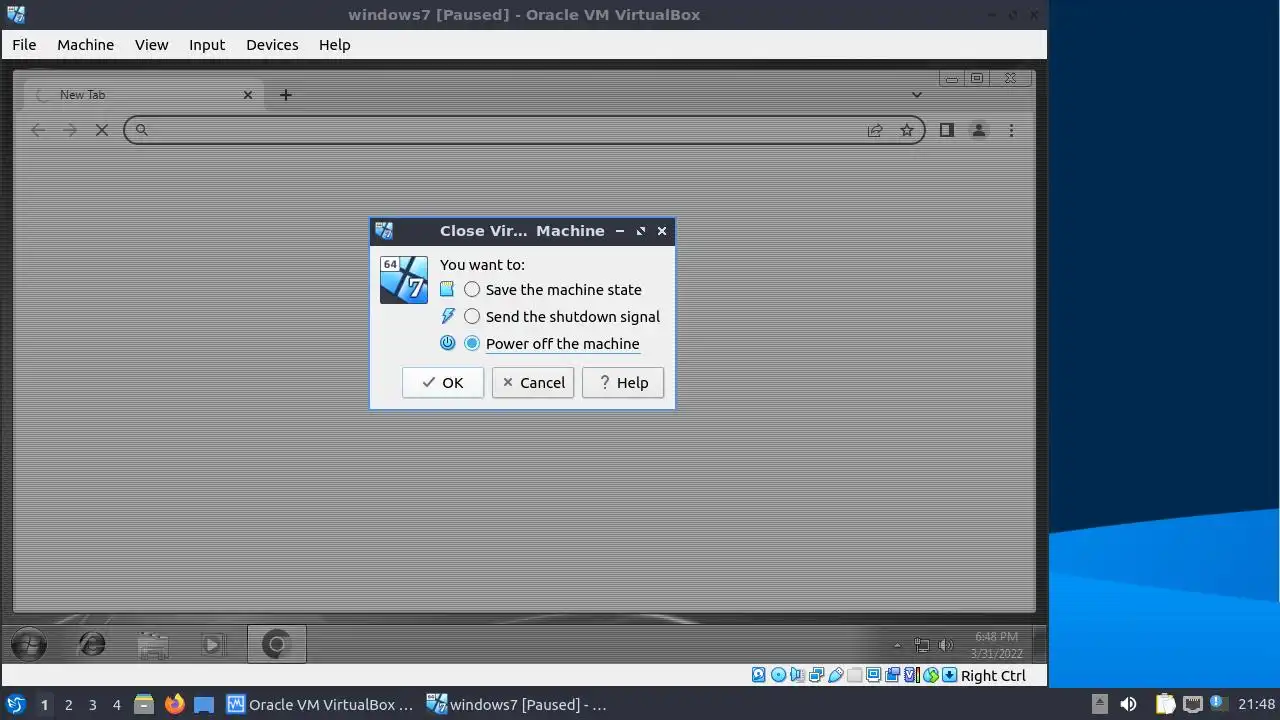The image size is (1280, 720).
Task: Click guest Chrome share page icon
Action: point(875,130)
